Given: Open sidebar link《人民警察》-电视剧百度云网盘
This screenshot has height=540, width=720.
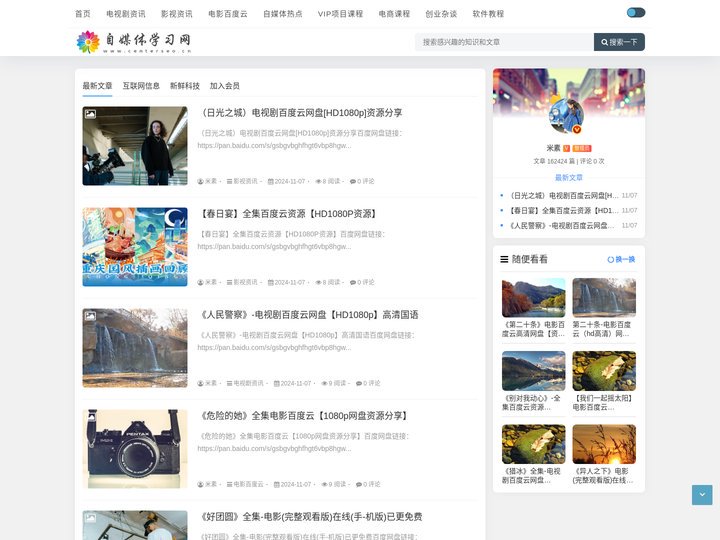Looking at the screenshot, I should point(562,225).
